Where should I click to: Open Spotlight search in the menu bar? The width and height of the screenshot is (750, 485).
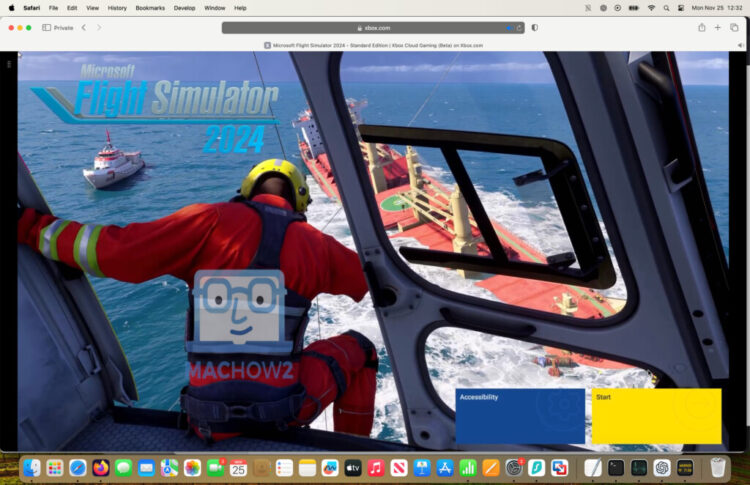[666, 8]
